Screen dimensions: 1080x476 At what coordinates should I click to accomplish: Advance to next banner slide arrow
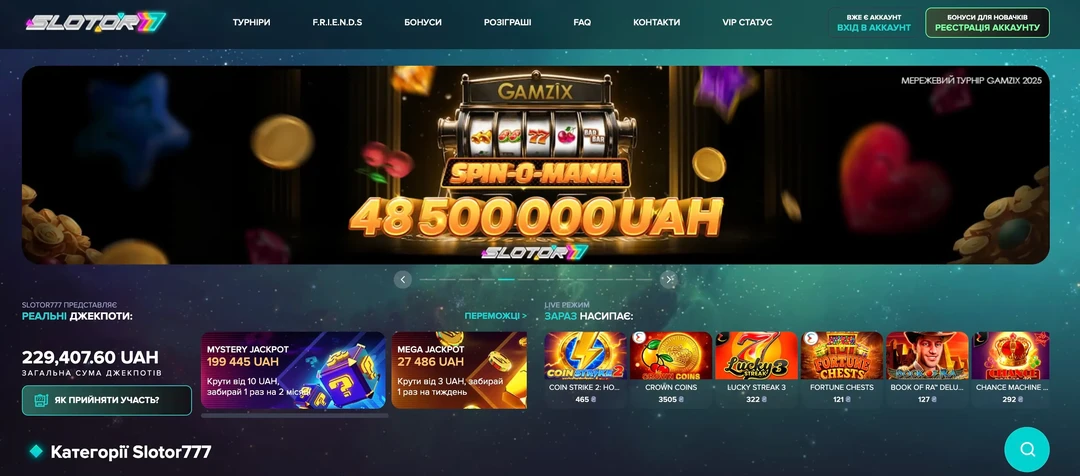(x=668, y=279)
